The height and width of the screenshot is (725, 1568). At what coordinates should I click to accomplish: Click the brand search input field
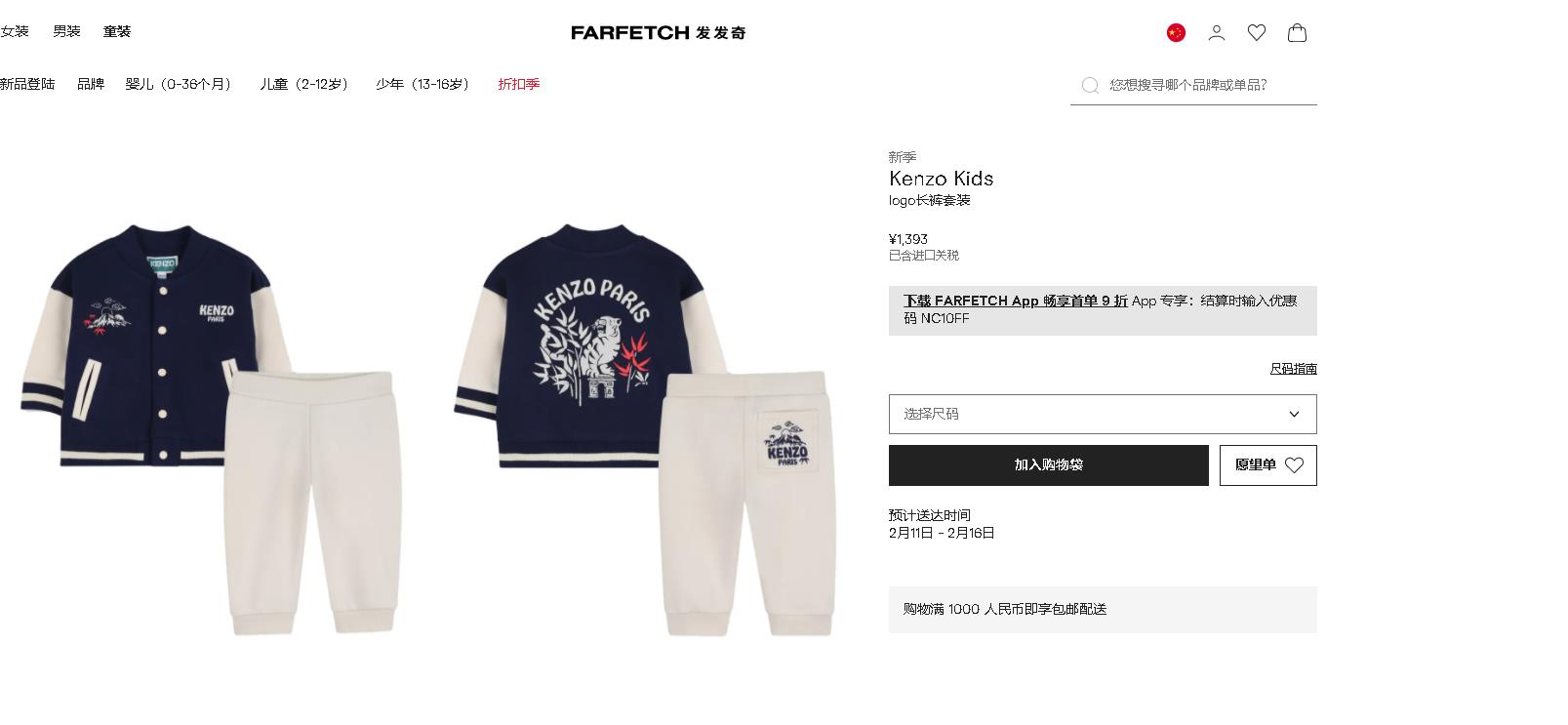tap(1212, 85)
